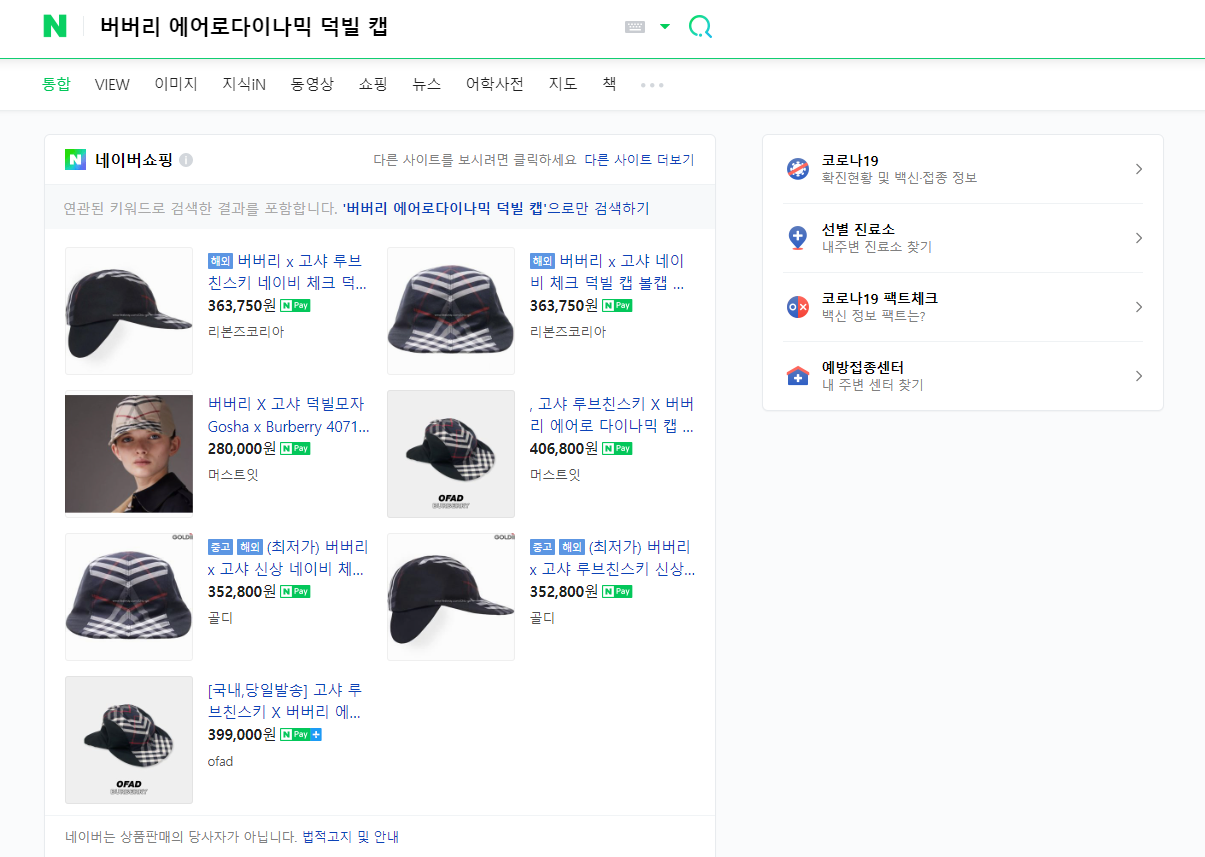Open the model photo thumbnail for 덕빌모자
This screenshot has height=857, width=1205.
click(x=129, y=454)
